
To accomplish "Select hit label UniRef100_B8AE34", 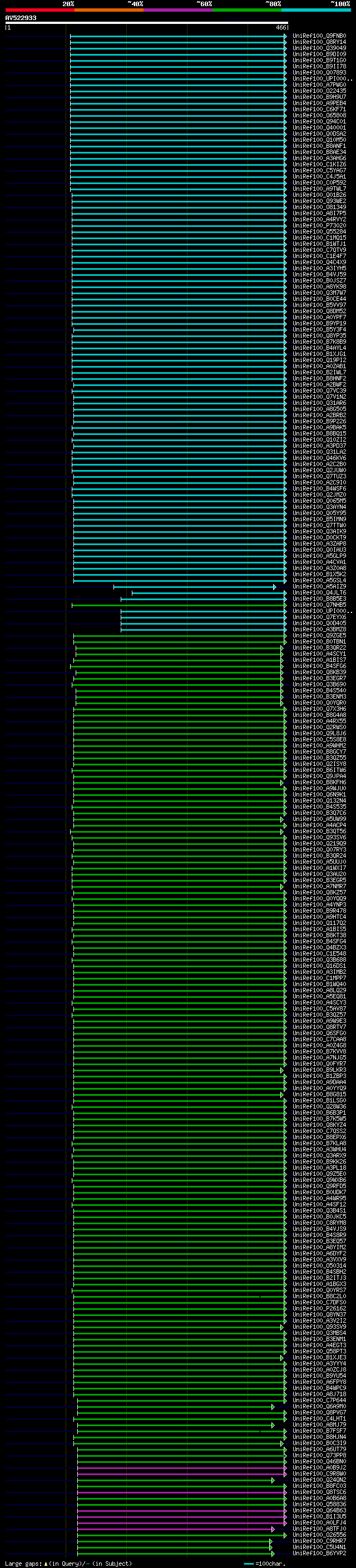I will 319,152.
